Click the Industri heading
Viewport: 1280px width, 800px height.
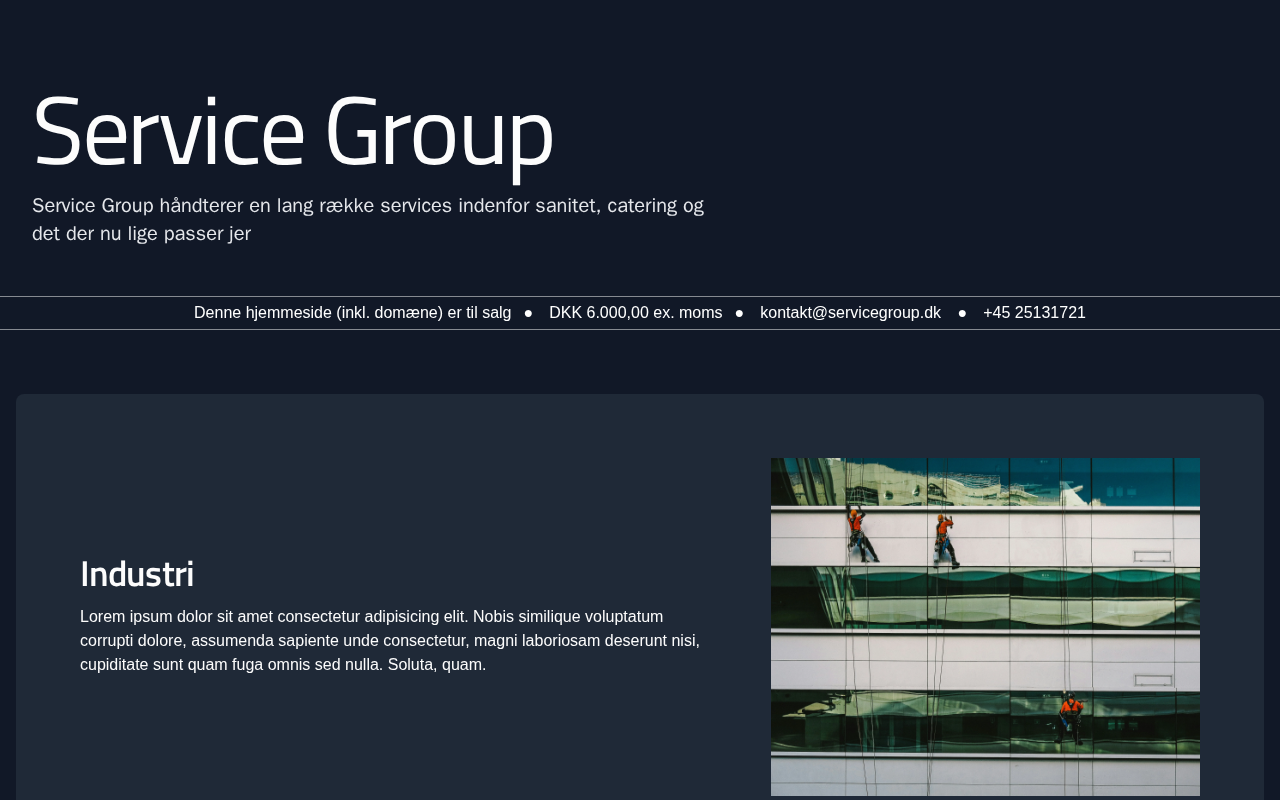[x=137, y=574]
